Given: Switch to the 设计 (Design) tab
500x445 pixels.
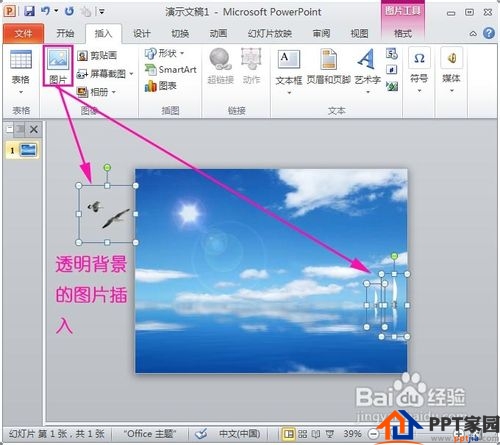Looking at the screenshot, I should (142, 33).
